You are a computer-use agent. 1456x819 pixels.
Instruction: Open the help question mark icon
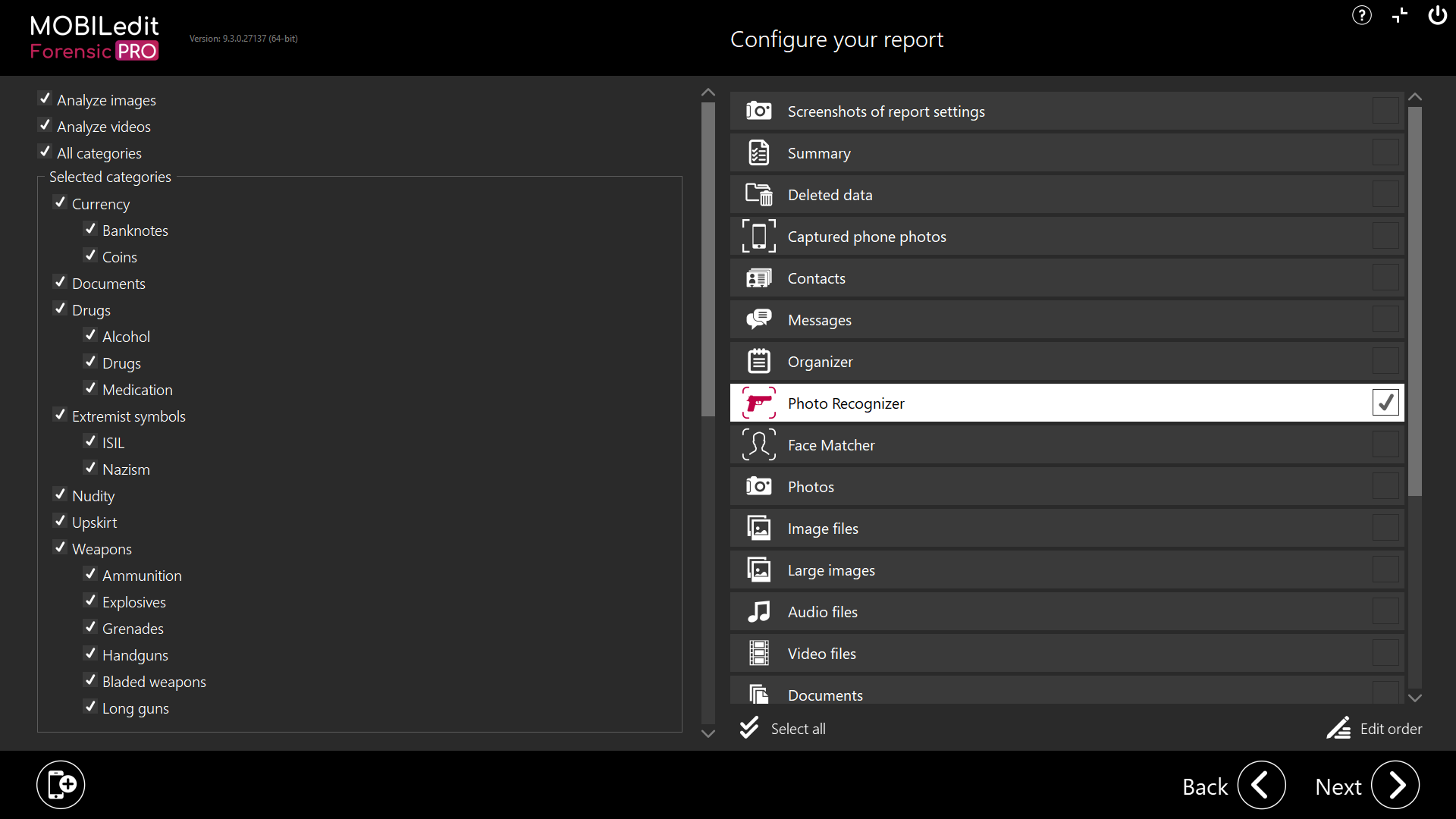pyautogui.click(x=1361, y=15)
